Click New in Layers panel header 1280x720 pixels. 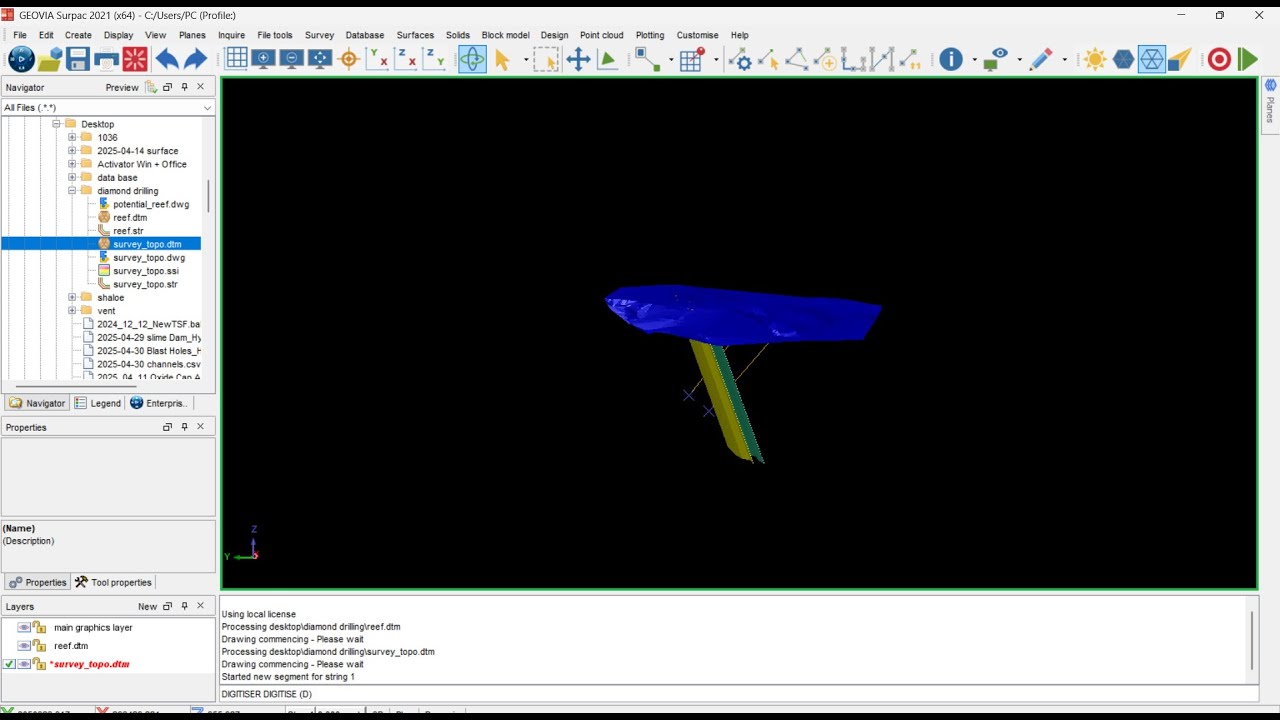tap(147, 606)
